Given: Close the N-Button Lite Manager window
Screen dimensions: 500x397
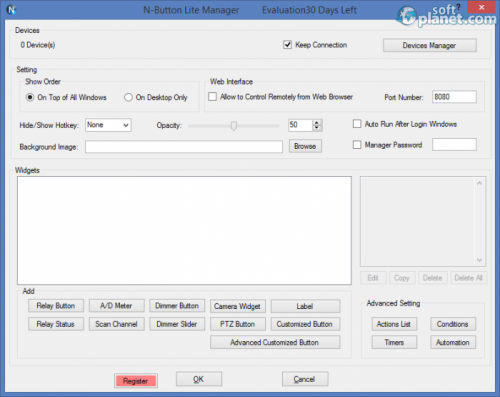Looking at the screenshot, I should (481, 7).
